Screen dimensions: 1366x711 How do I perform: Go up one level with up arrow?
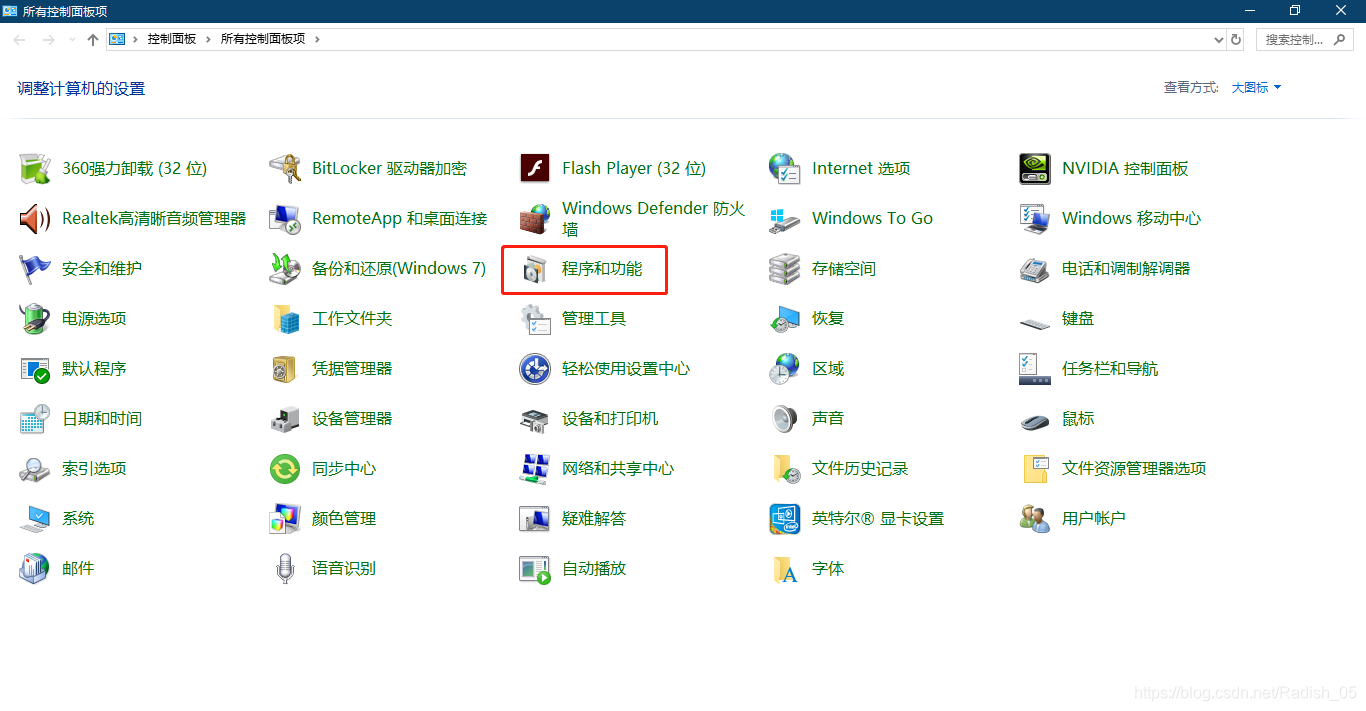coord(93,40)
